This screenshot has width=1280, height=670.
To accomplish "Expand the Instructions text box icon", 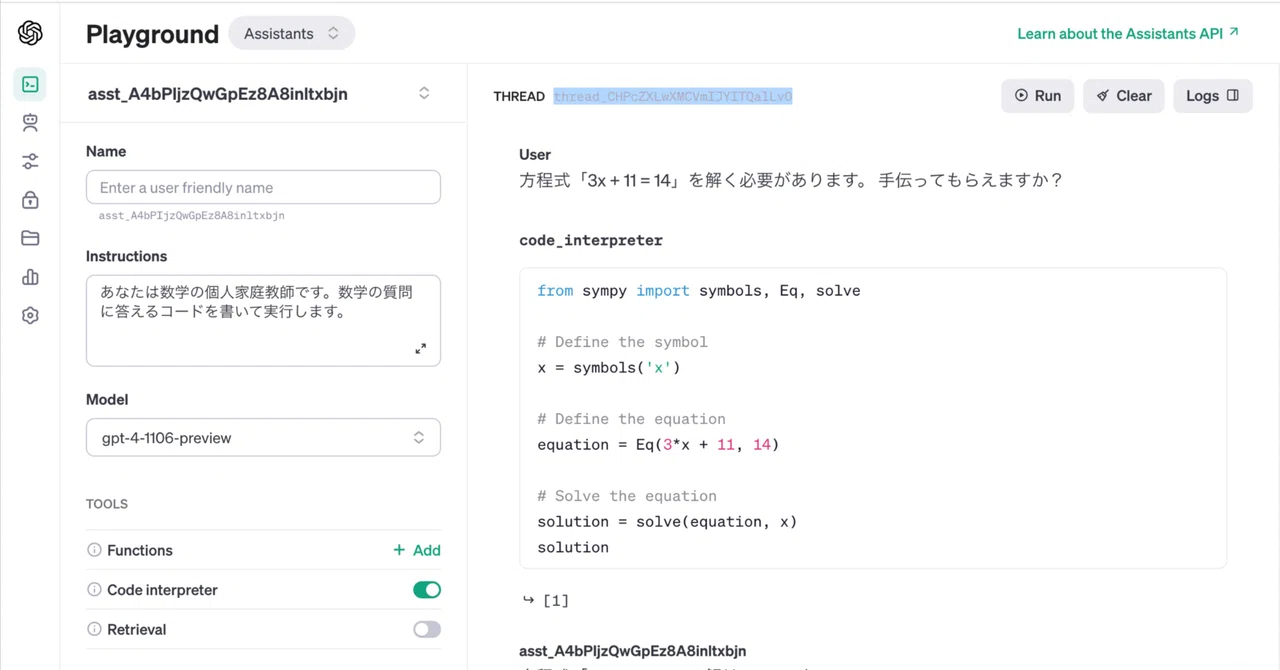I will click(421, 348).
